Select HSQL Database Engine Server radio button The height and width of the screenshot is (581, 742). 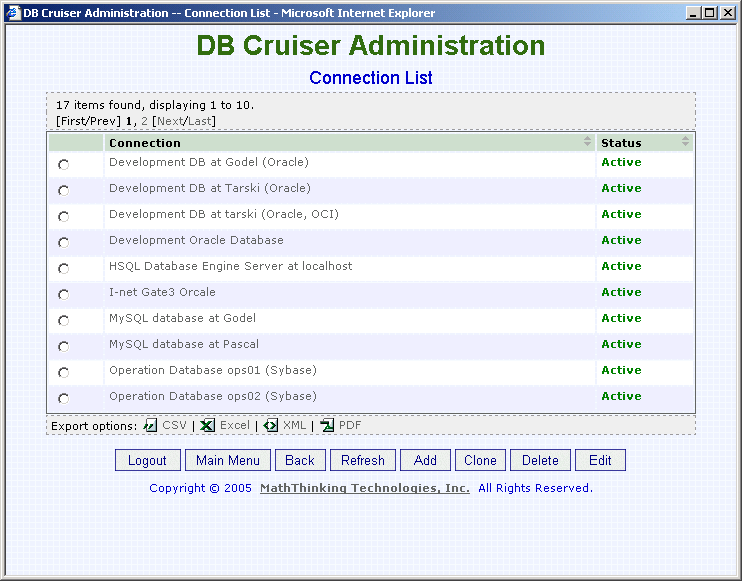[63, 269]
